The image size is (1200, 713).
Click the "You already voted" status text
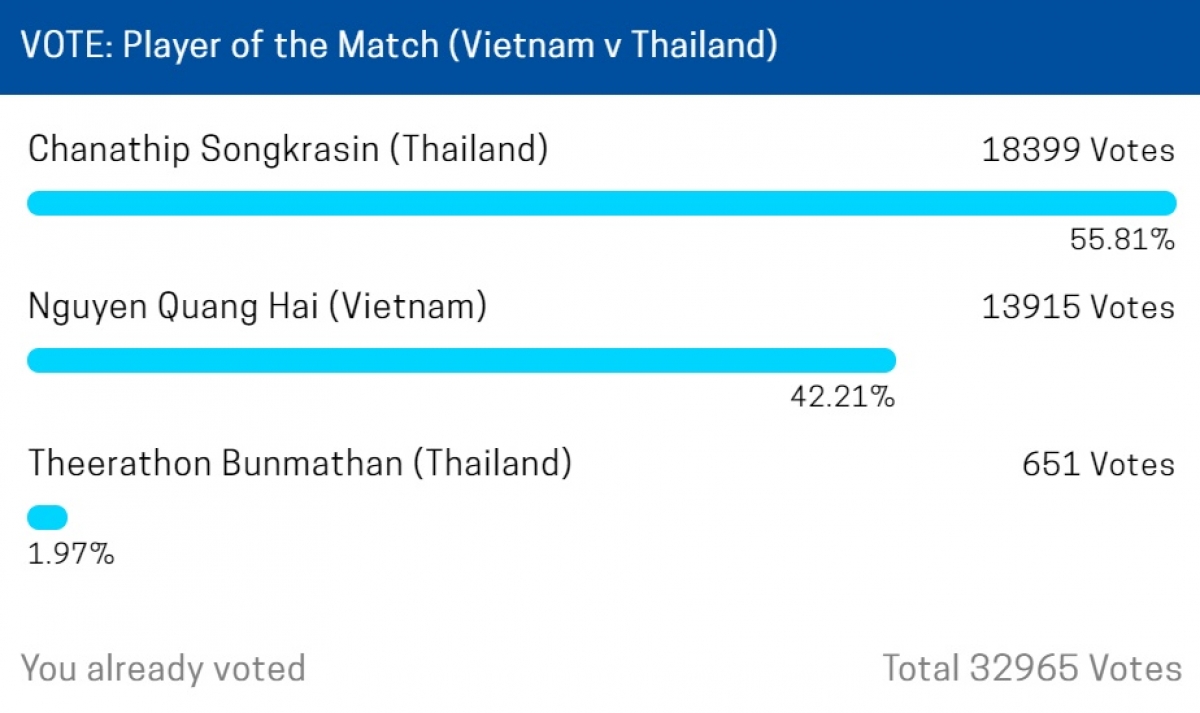tap(163, 668)
